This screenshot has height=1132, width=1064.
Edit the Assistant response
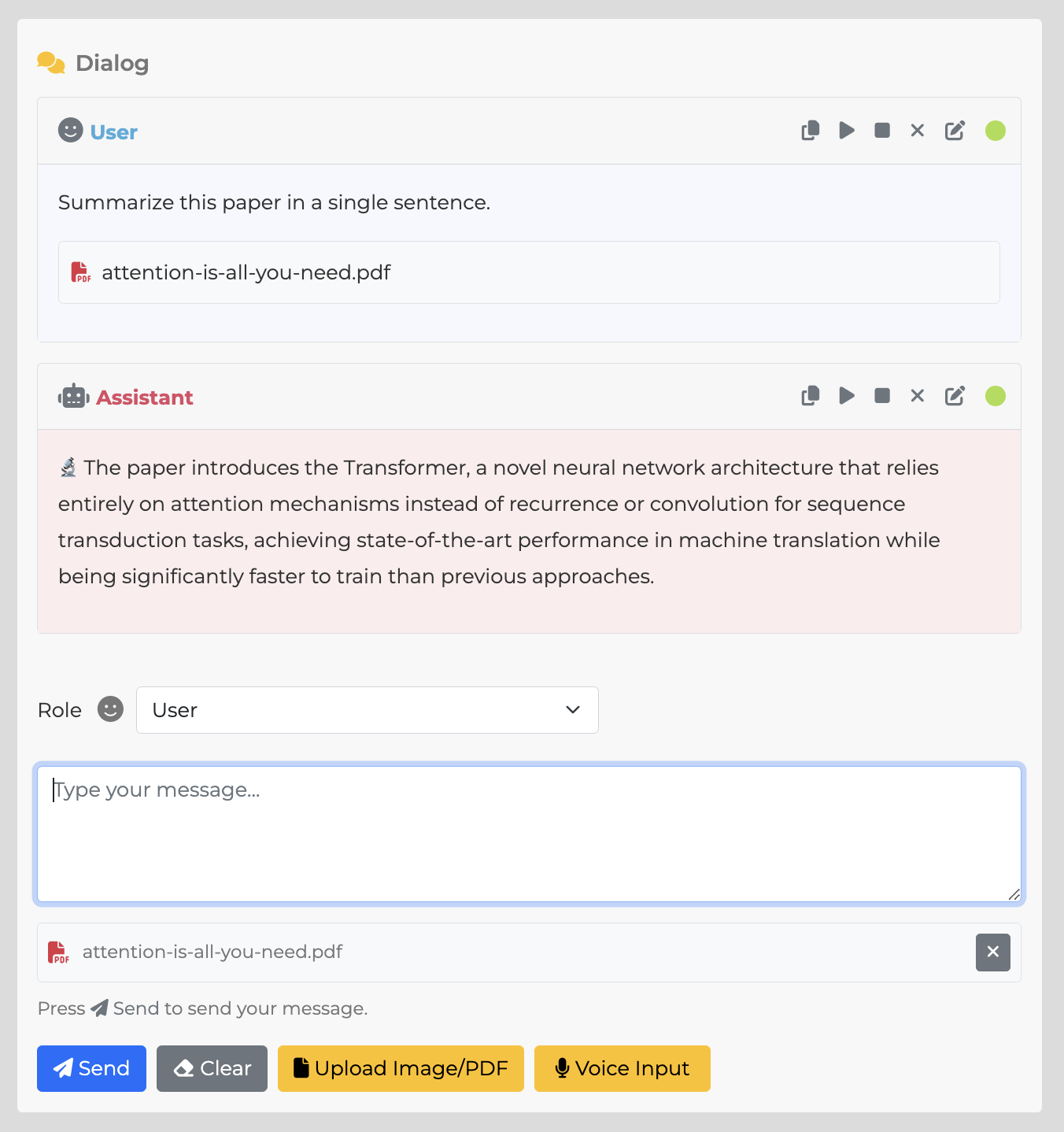point(955,396)
